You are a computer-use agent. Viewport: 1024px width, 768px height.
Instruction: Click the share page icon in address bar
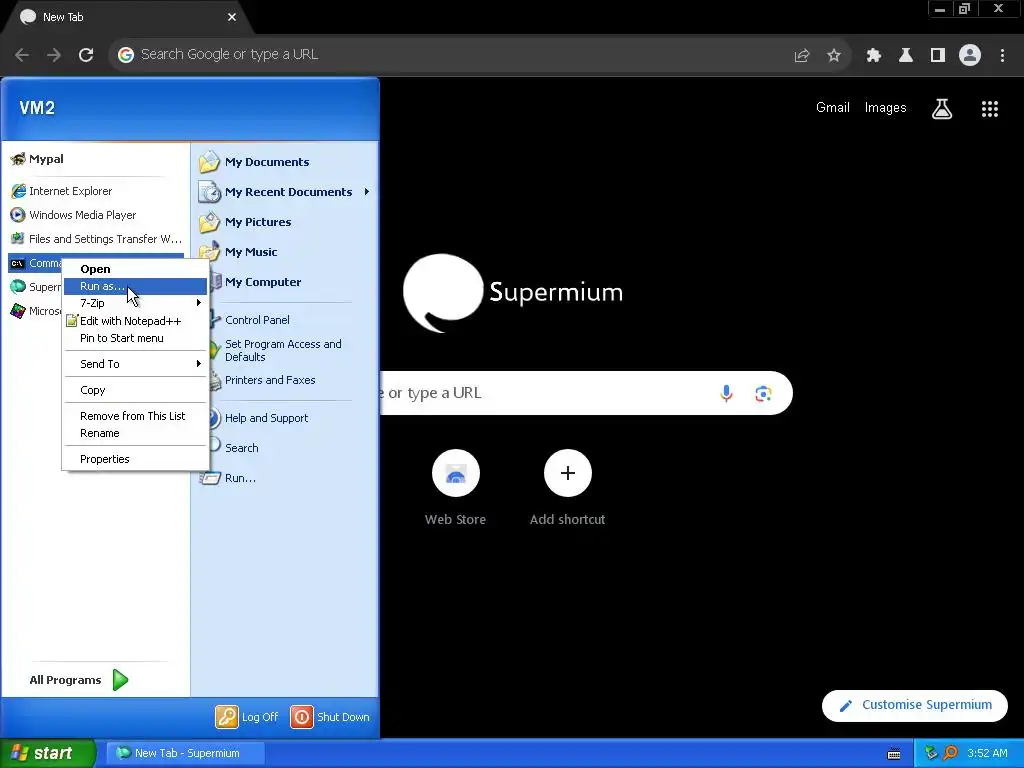(x=801, y=56)
